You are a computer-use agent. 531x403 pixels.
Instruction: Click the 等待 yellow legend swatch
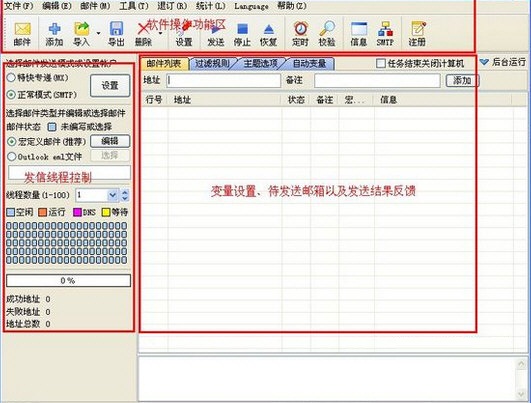pos(106,212)
